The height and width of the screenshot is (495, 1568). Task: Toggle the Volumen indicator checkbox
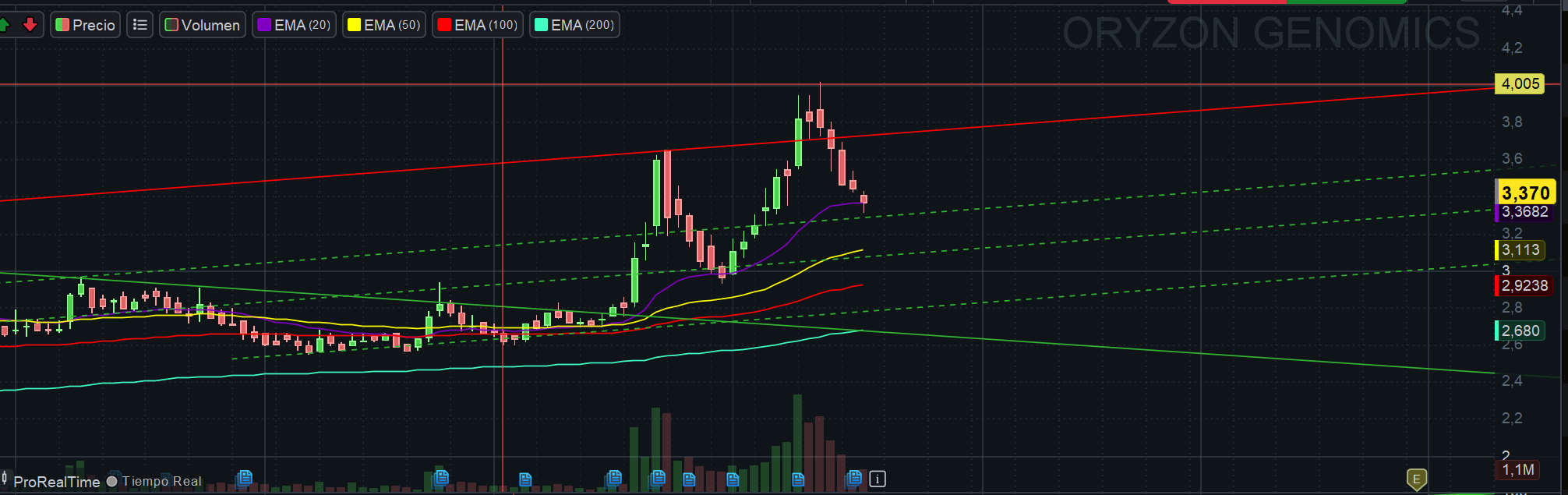tap(171, 25)
